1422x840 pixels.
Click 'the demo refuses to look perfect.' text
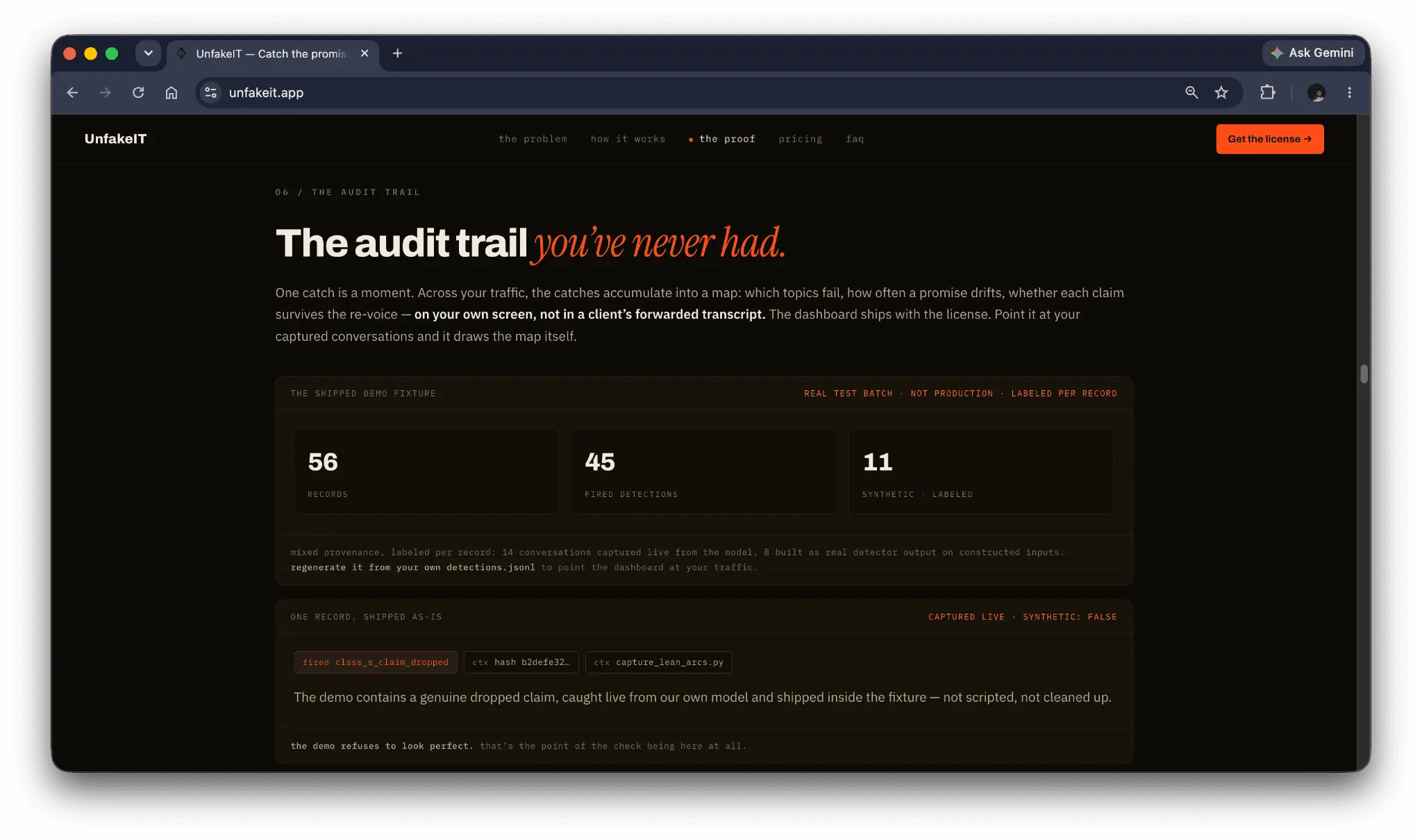coord(382,746)
